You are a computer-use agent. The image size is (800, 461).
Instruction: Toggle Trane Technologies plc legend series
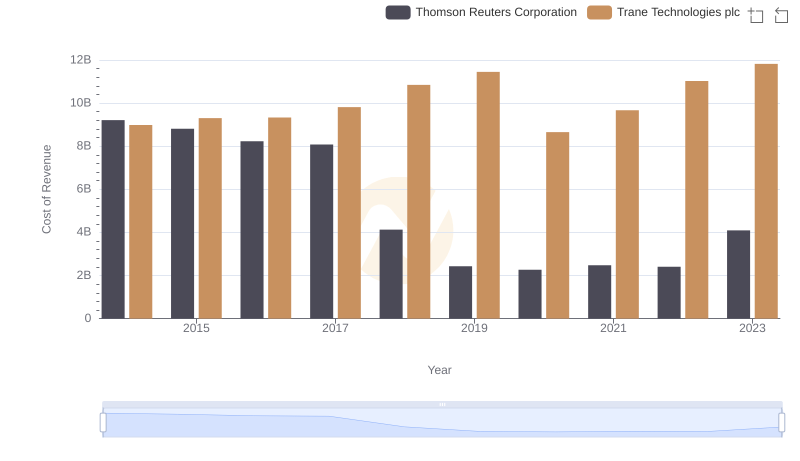pyautogui.click(x=663, y=12)
